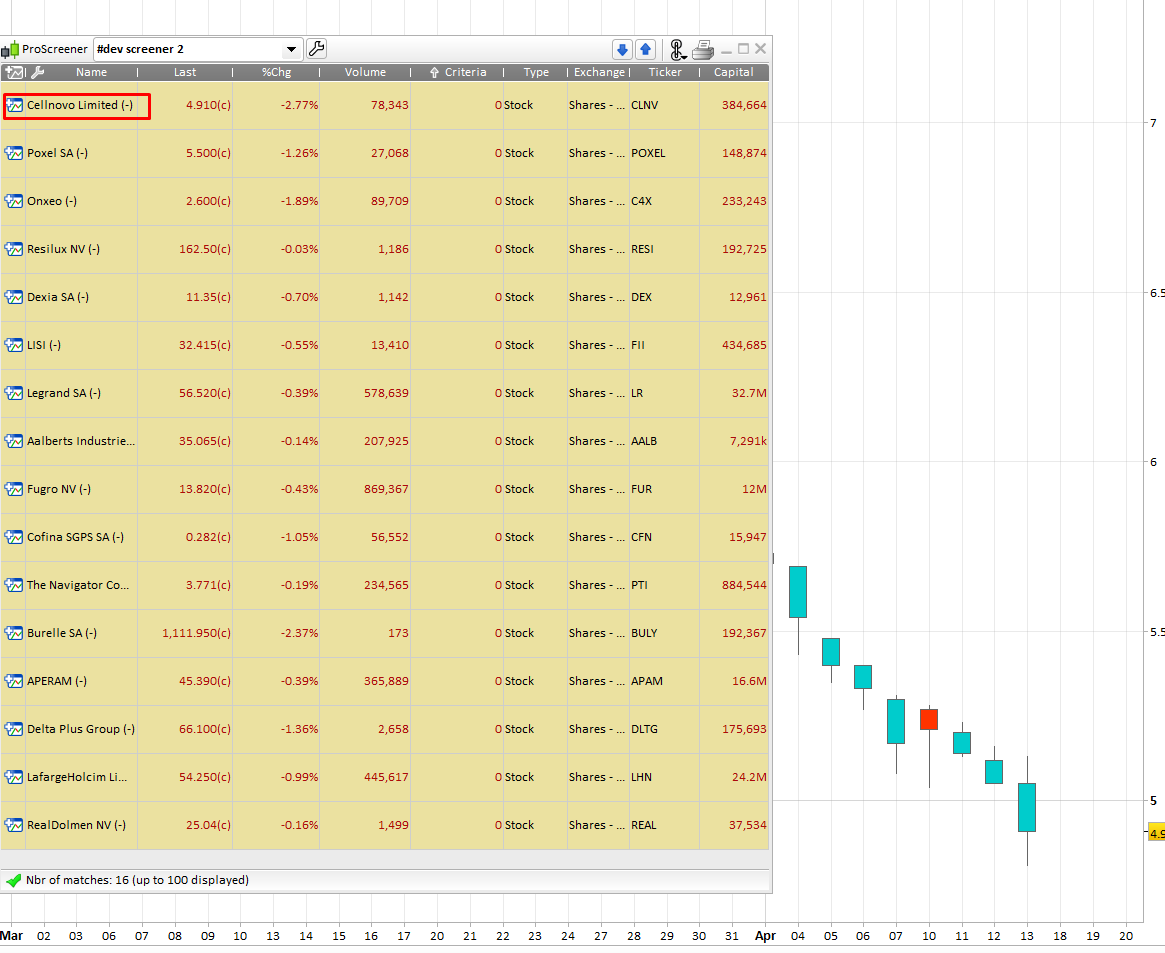The height and width of the screenshot is (953, 1165).
Task: Open chart icon for APERAM row
Action: pos(14,681)
